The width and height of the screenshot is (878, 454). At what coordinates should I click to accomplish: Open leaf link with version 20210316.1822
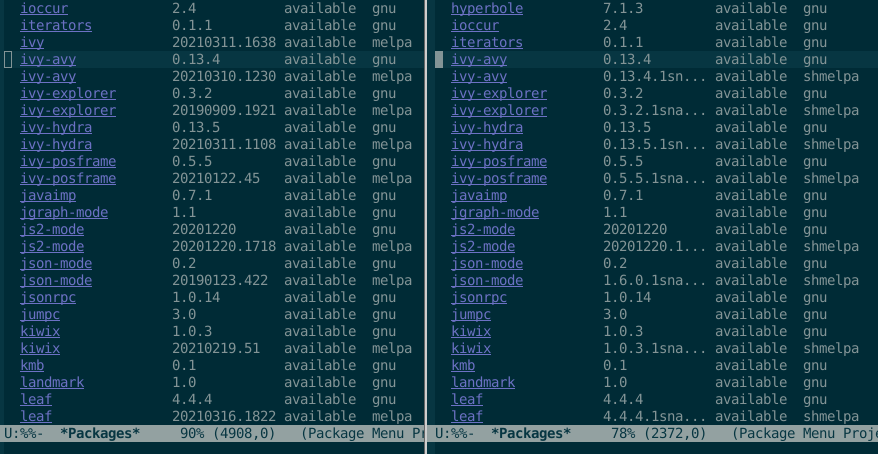point(36,416)
